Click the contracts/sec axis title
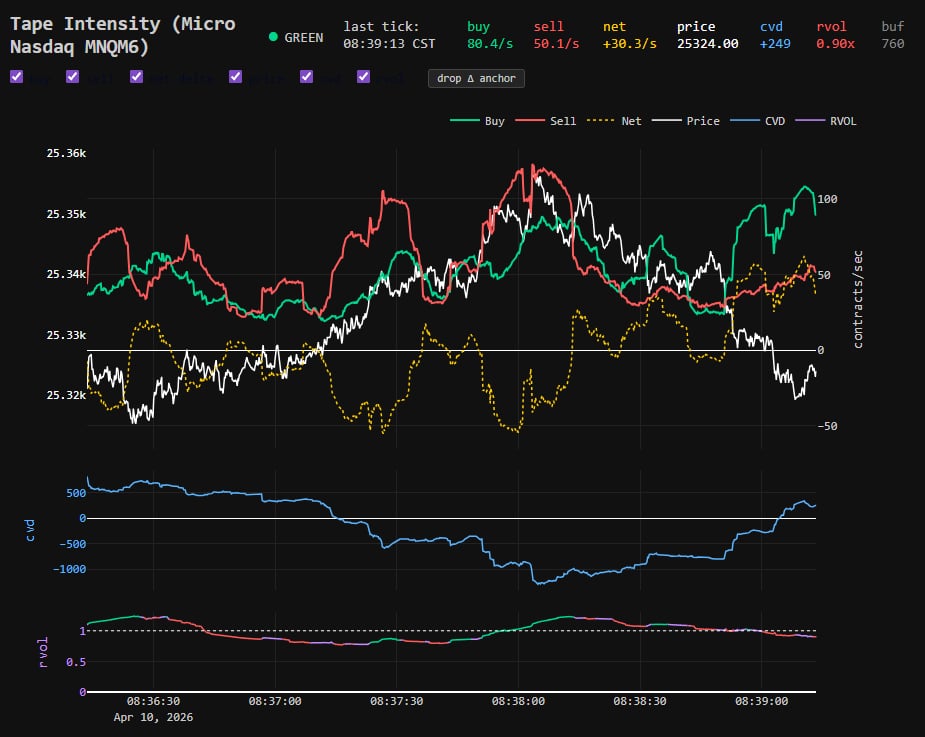925x737 pixels. point(858,299)
